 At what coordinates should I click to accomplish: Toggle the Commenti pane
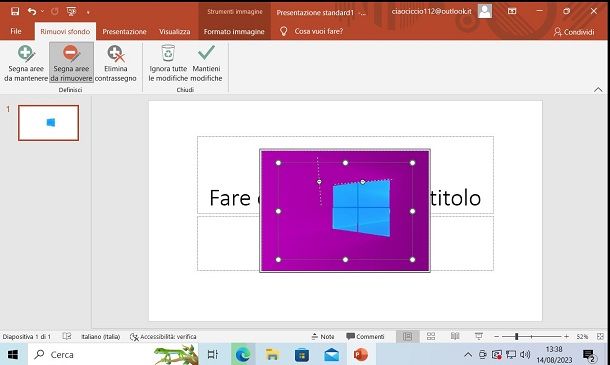pyautogui.click(x=365, y=337)
